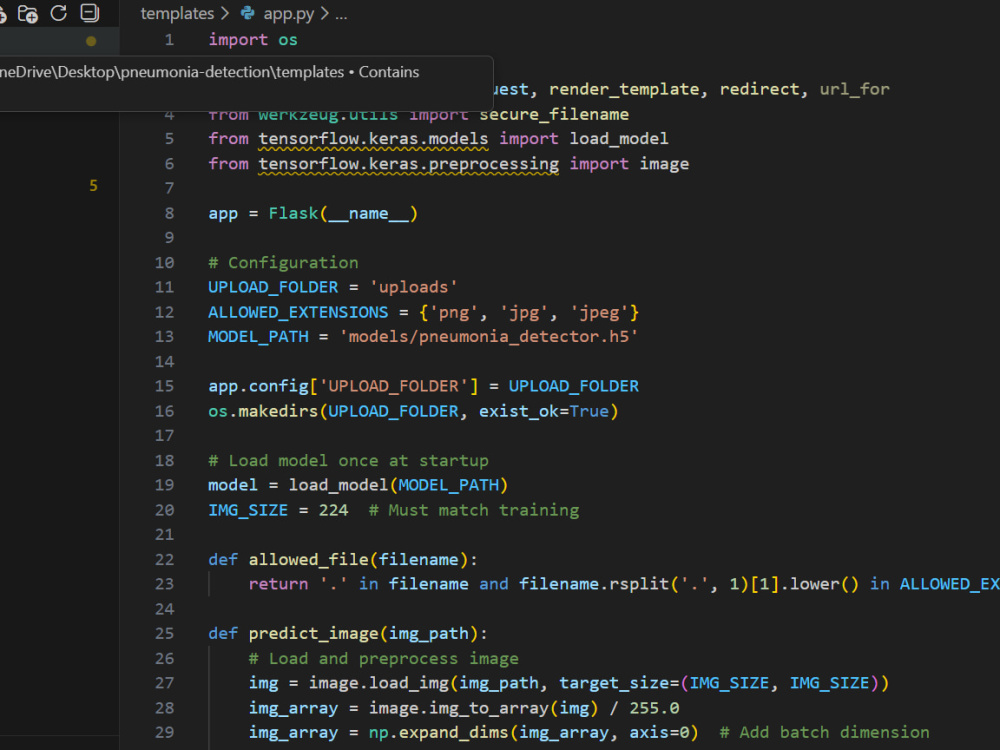The height and width of the screenshot is (750, 1000).
Task: Click '# Load model once at startup' comment
Action: click(348, 460)
